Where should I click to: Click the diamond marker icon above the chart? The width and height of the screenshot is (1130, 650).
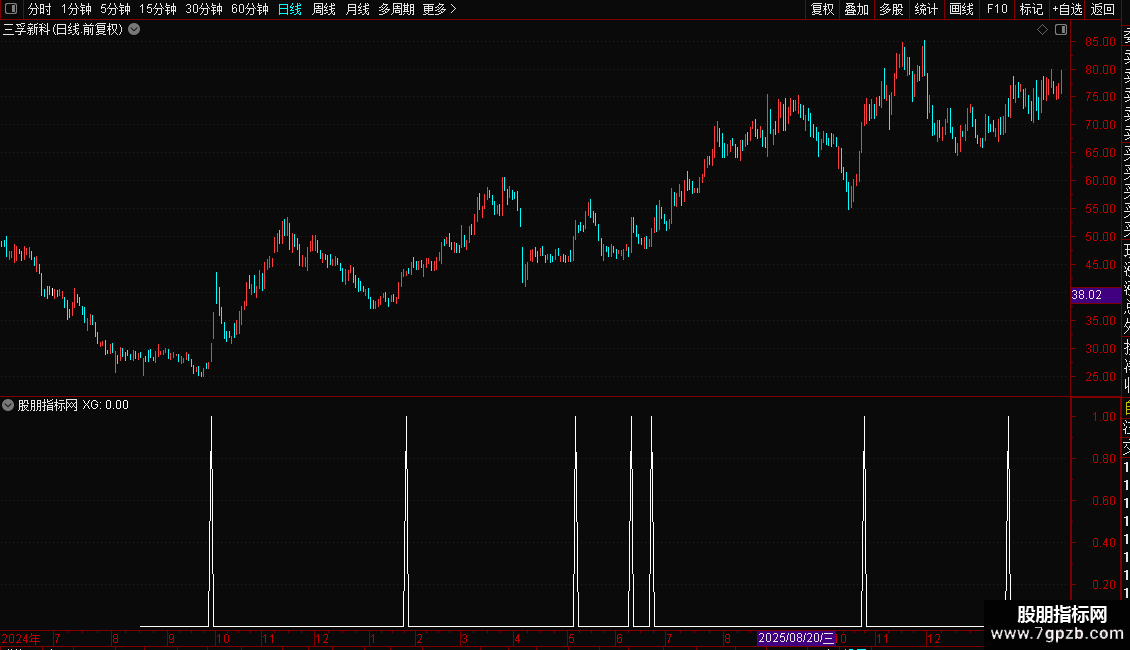(1042, 30)
